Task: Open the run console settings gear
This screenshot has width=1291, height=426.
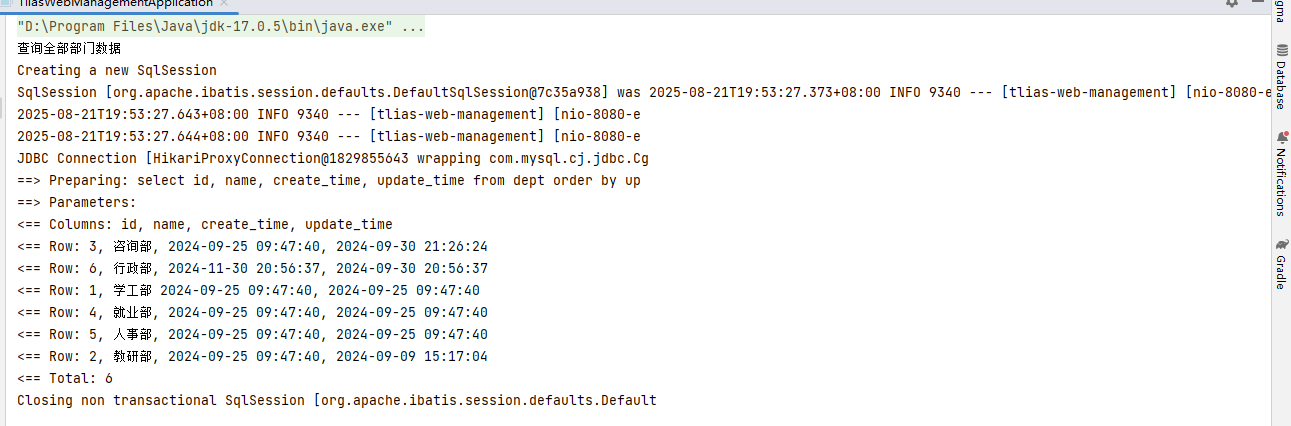Action: [1232, 4]
